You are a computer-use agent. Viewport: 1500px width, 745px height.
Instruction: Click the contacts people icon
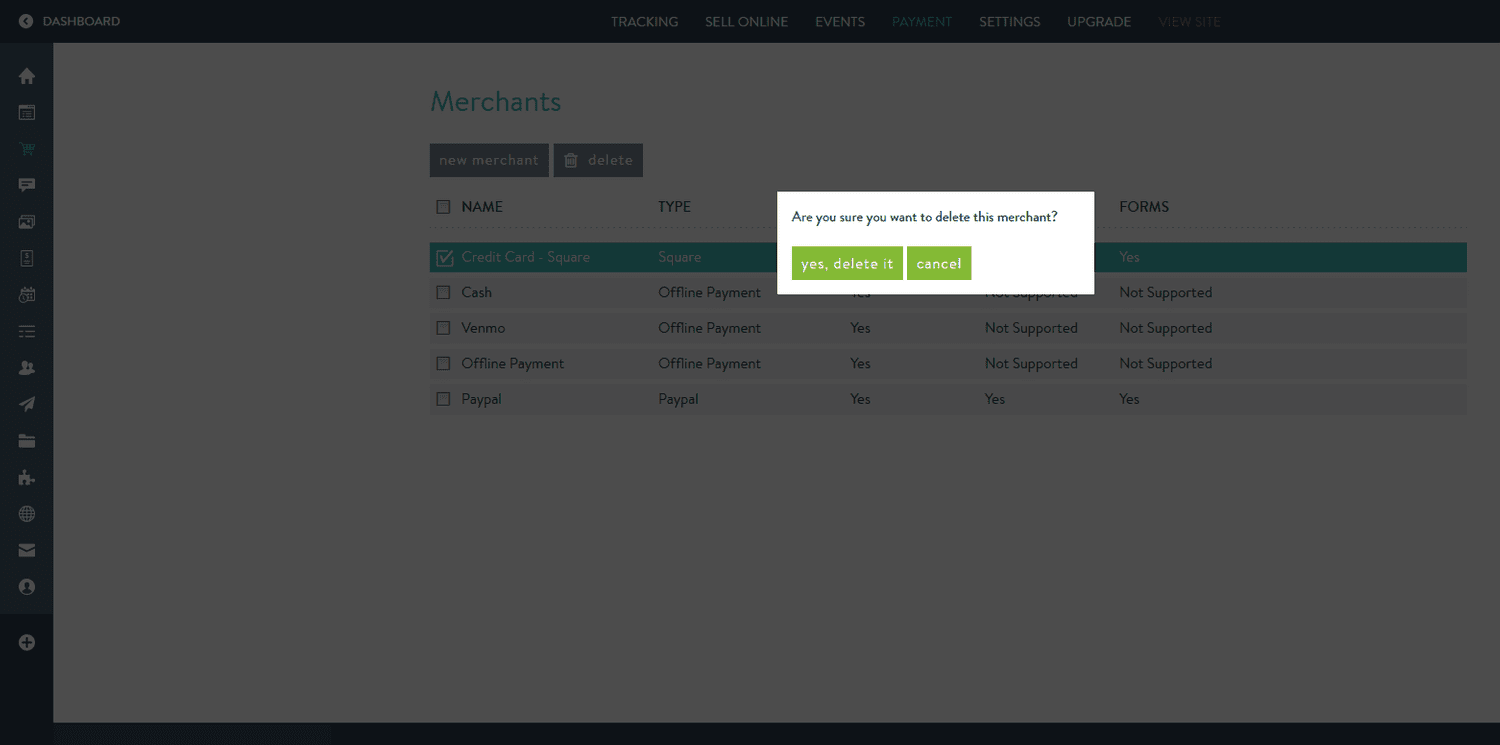point(26,367)
